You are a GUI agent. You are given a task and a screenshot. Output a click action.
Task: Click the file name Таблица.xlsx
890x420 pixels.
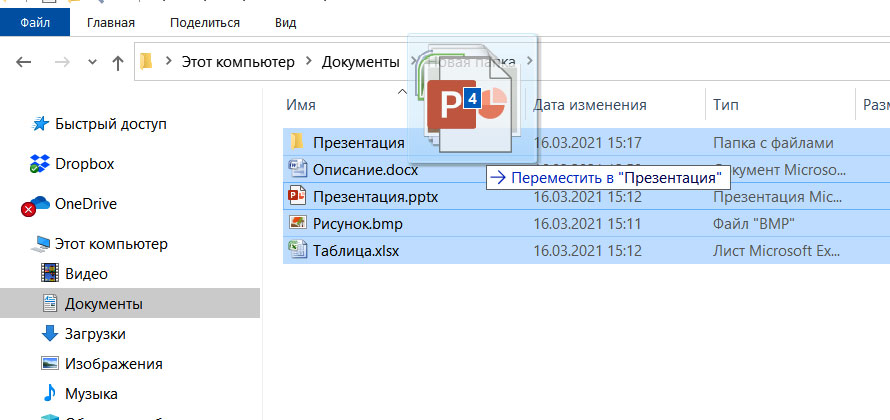click(356, 251)
